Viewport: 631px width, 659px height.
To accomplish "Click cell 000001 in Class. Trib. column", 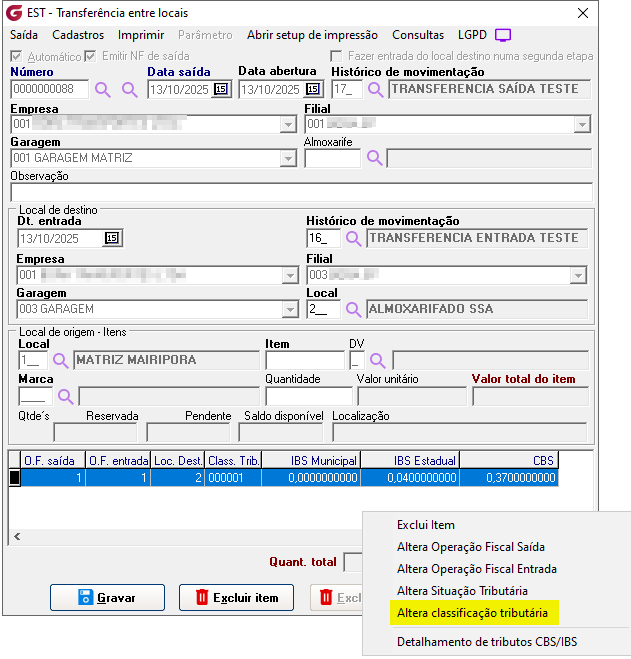I will (x=233, y=478).
